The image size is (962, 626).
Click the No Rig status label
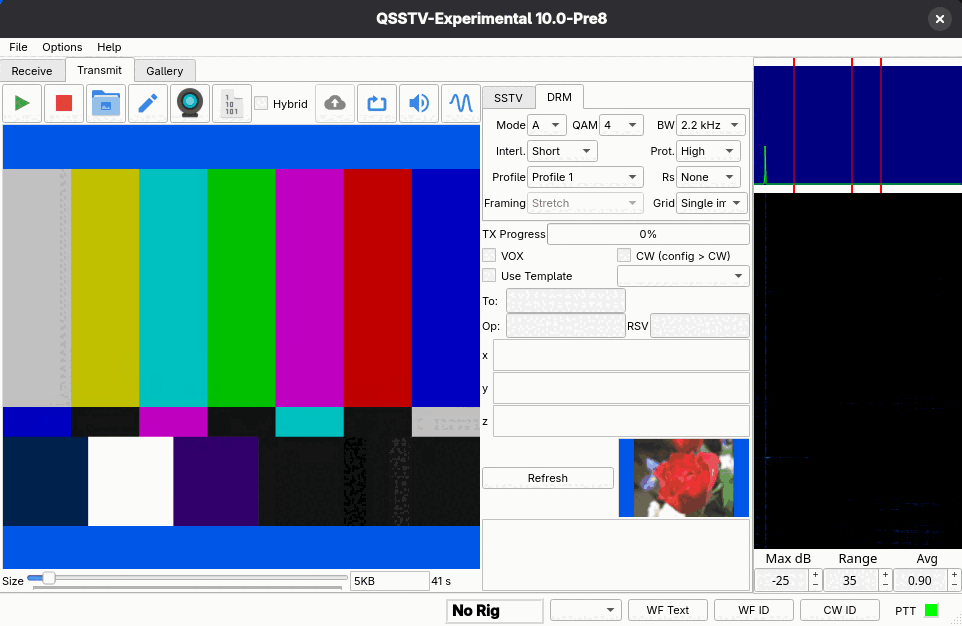tap(494, 611)
